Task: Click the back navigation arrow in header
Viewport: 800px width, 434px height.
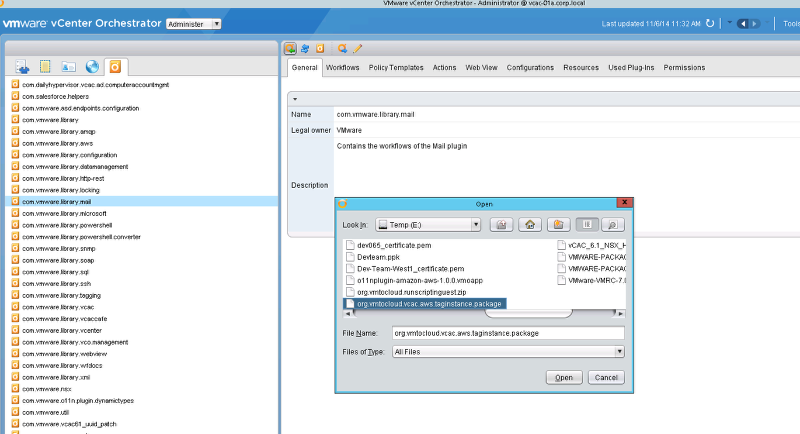Action: (x=743, y=23)
